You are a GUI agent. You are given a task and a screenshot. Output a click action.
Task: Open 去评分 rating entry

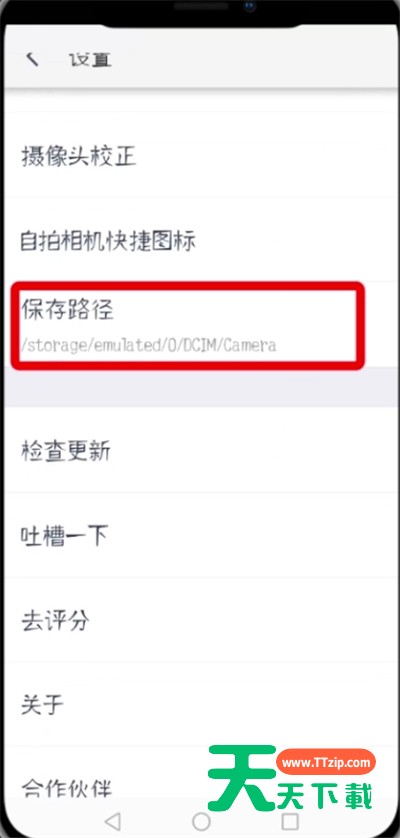click(200, 620)
